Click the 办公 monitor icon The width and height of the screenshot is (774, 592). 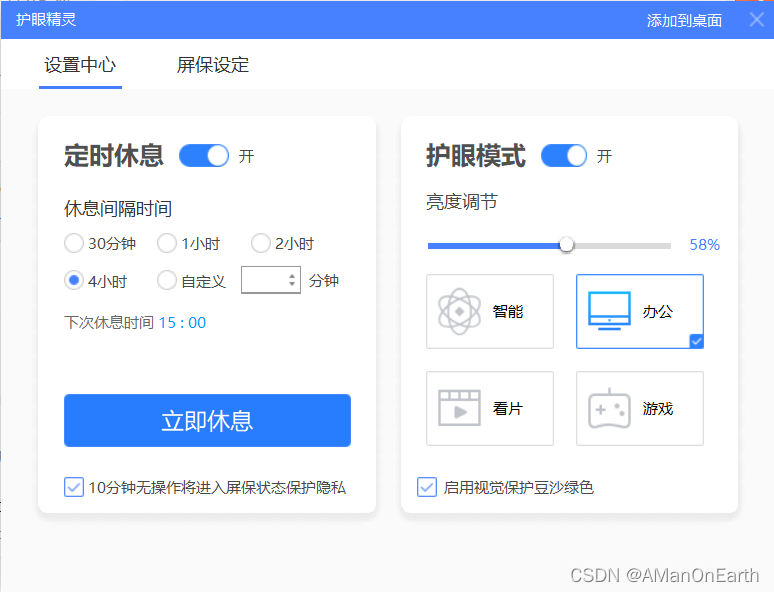[609, 311]
